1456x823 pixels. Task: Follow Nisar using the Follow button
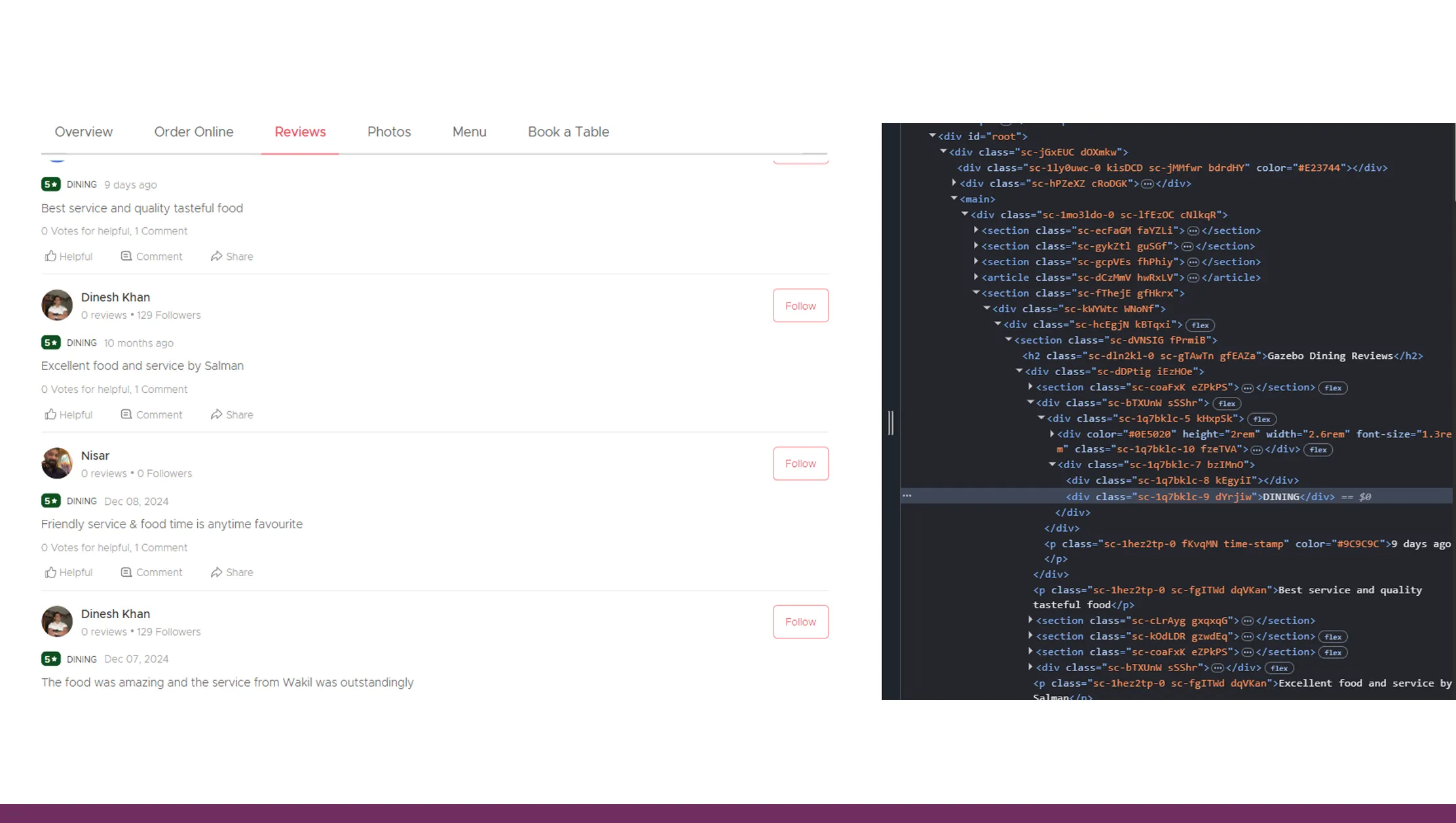[x=800, y=464]
